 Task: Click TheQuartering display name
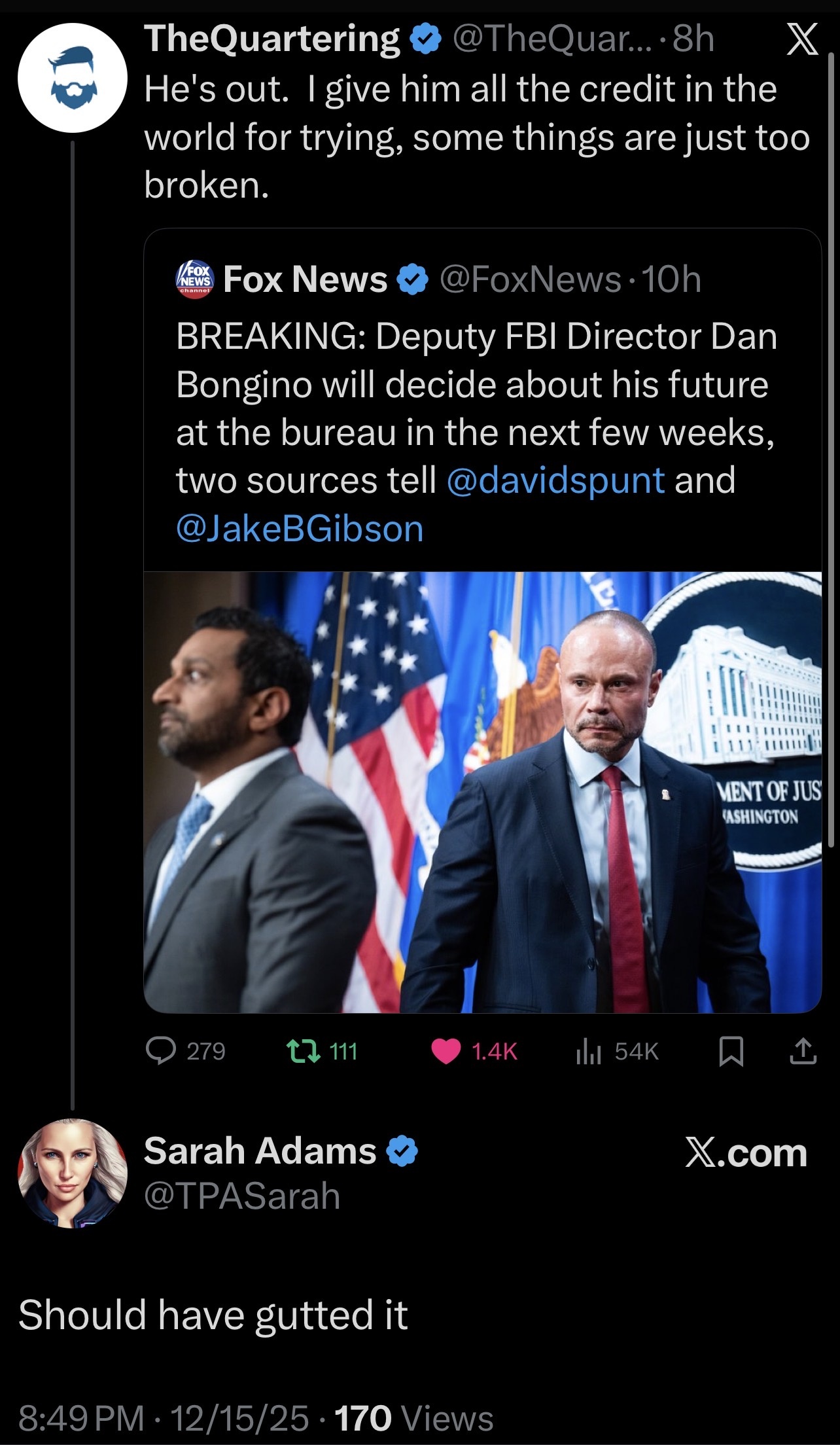click(271, 39)
